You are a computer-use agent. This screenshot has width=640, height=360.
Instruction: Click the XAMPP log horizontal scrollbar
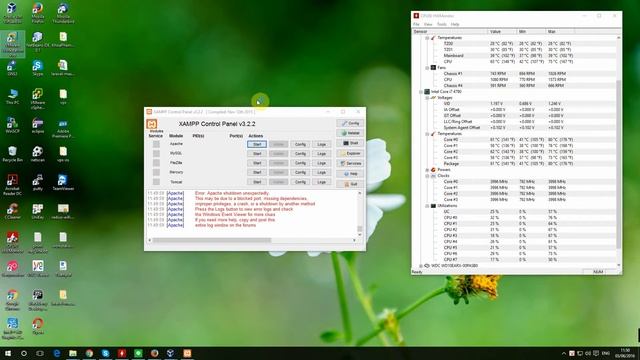click(x=252, y=240)
